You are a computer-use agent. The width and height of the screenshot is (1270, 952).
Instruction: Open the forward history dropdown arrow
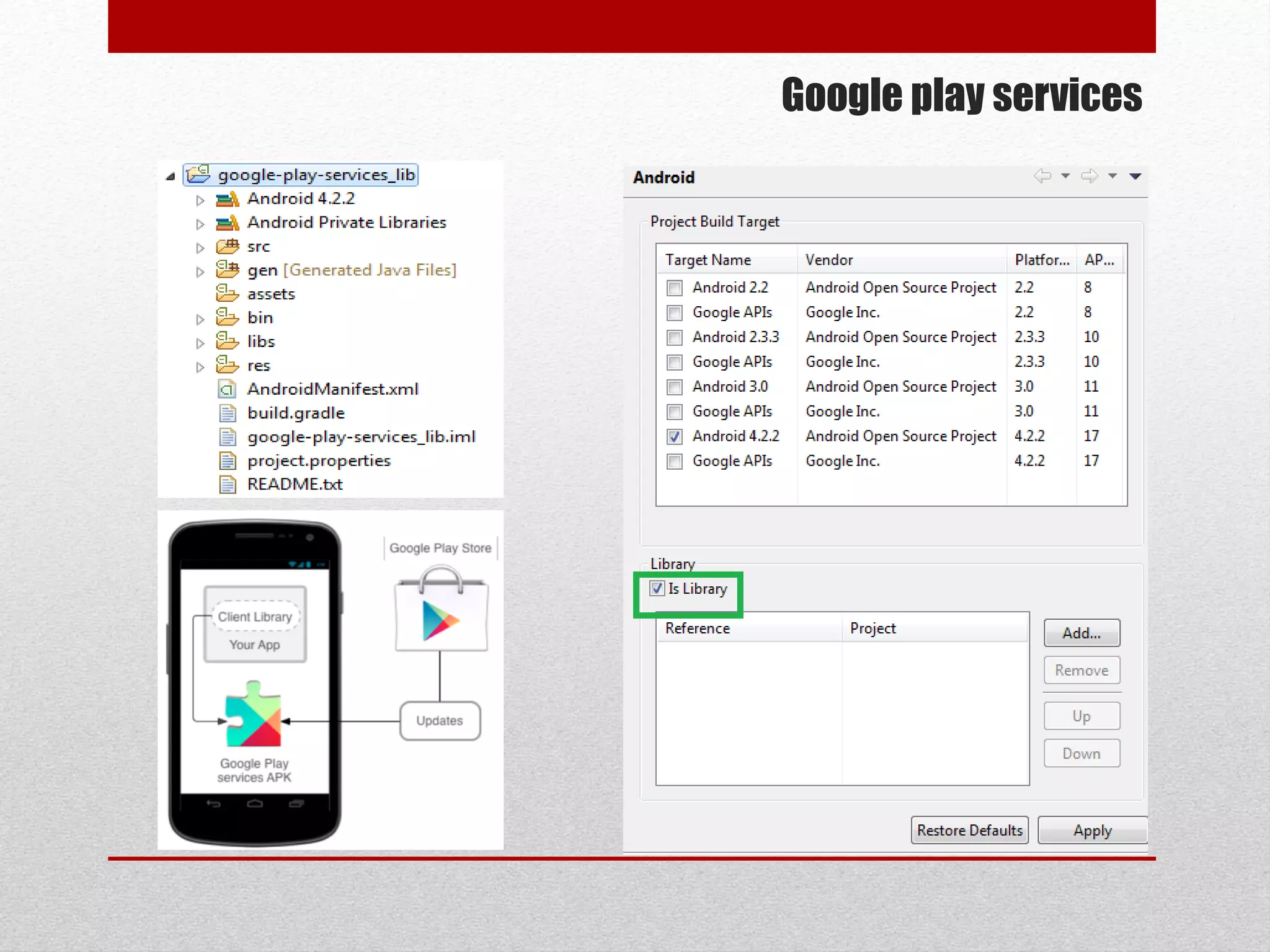1112,176
